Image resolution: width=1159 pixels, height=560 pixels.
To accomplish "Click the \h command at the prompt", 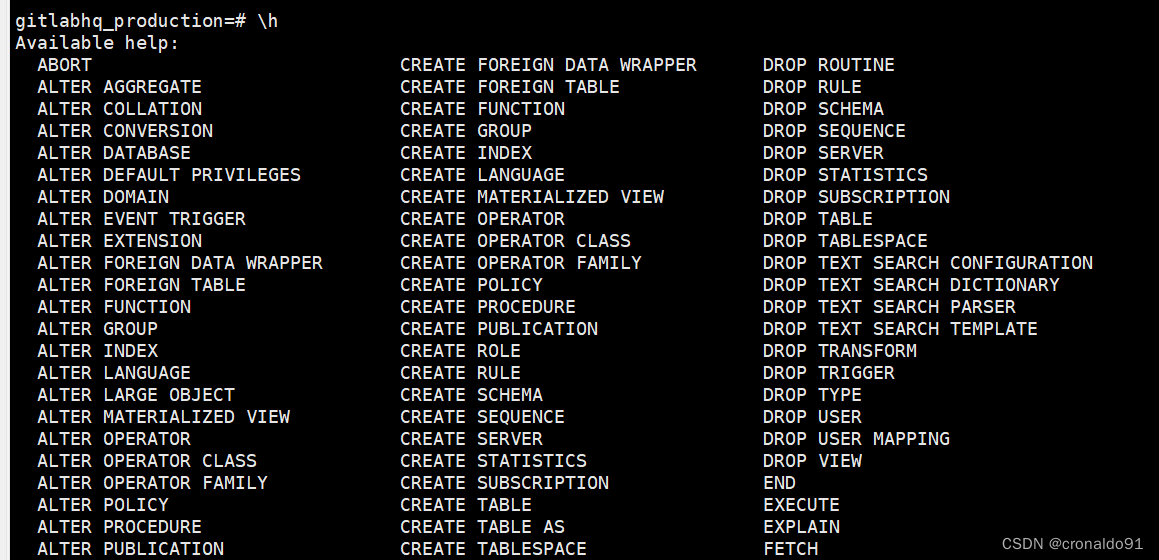I will 268,21.
